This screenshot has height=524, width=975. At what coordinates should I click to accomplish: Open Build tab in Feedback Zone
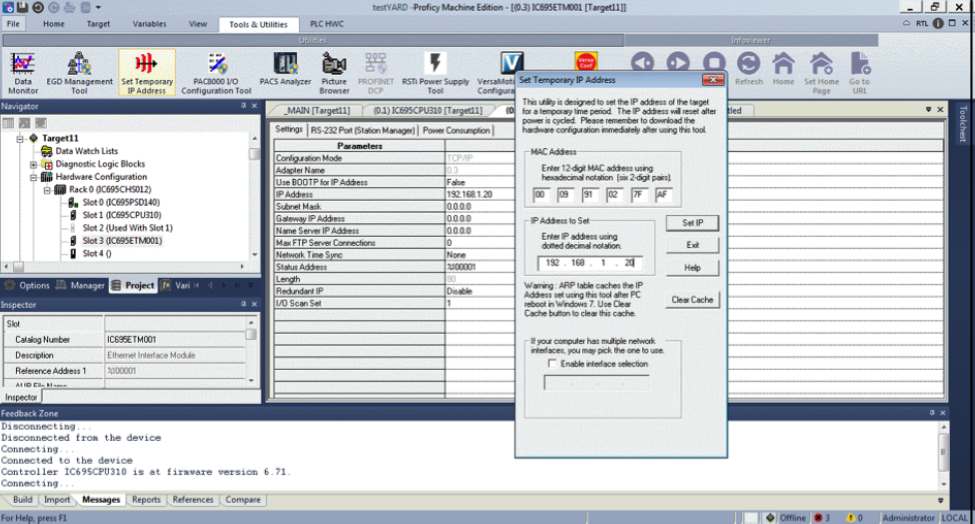(22, 500)
